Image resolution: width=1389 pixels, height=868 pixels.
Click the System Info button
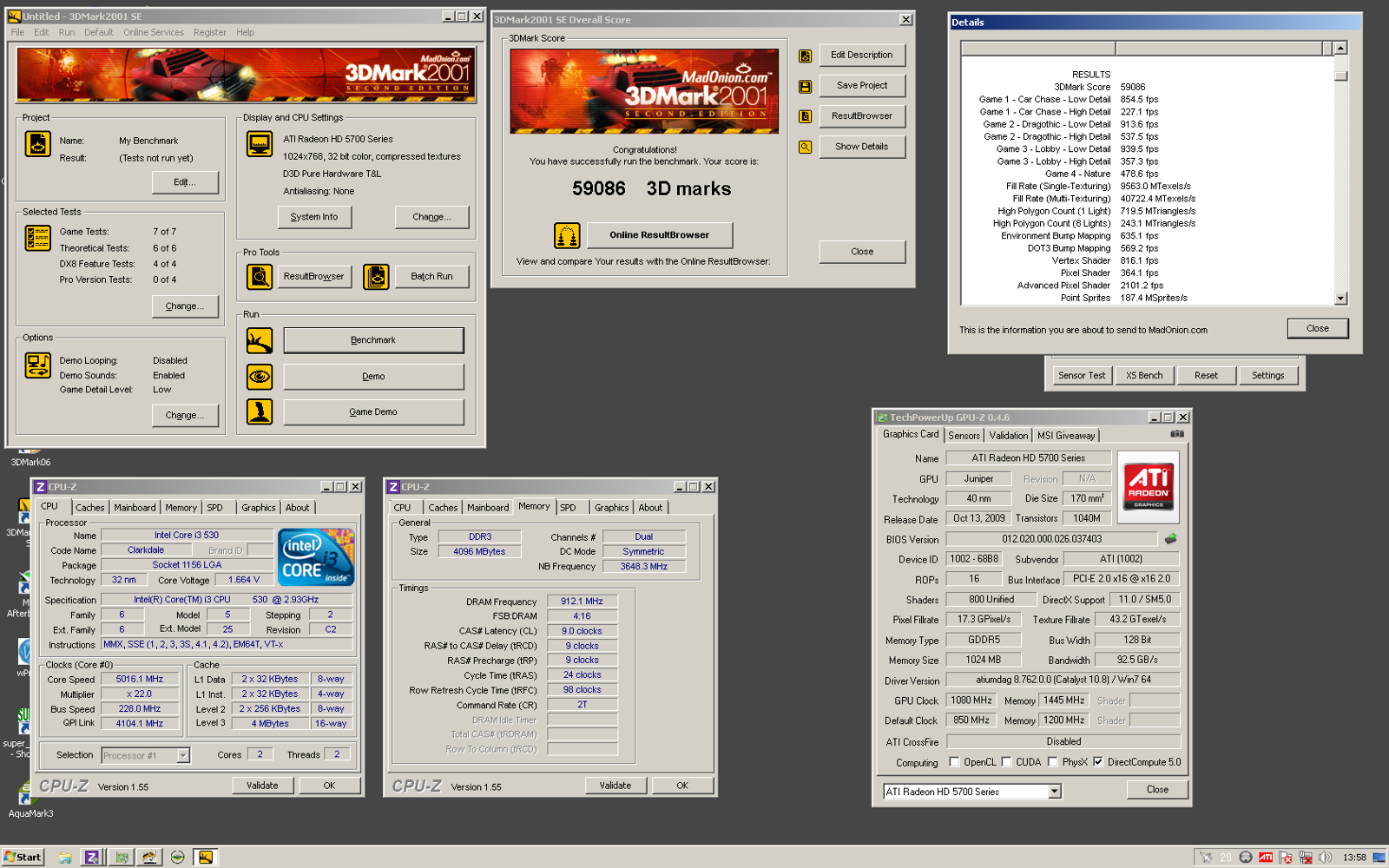point(314,217)
